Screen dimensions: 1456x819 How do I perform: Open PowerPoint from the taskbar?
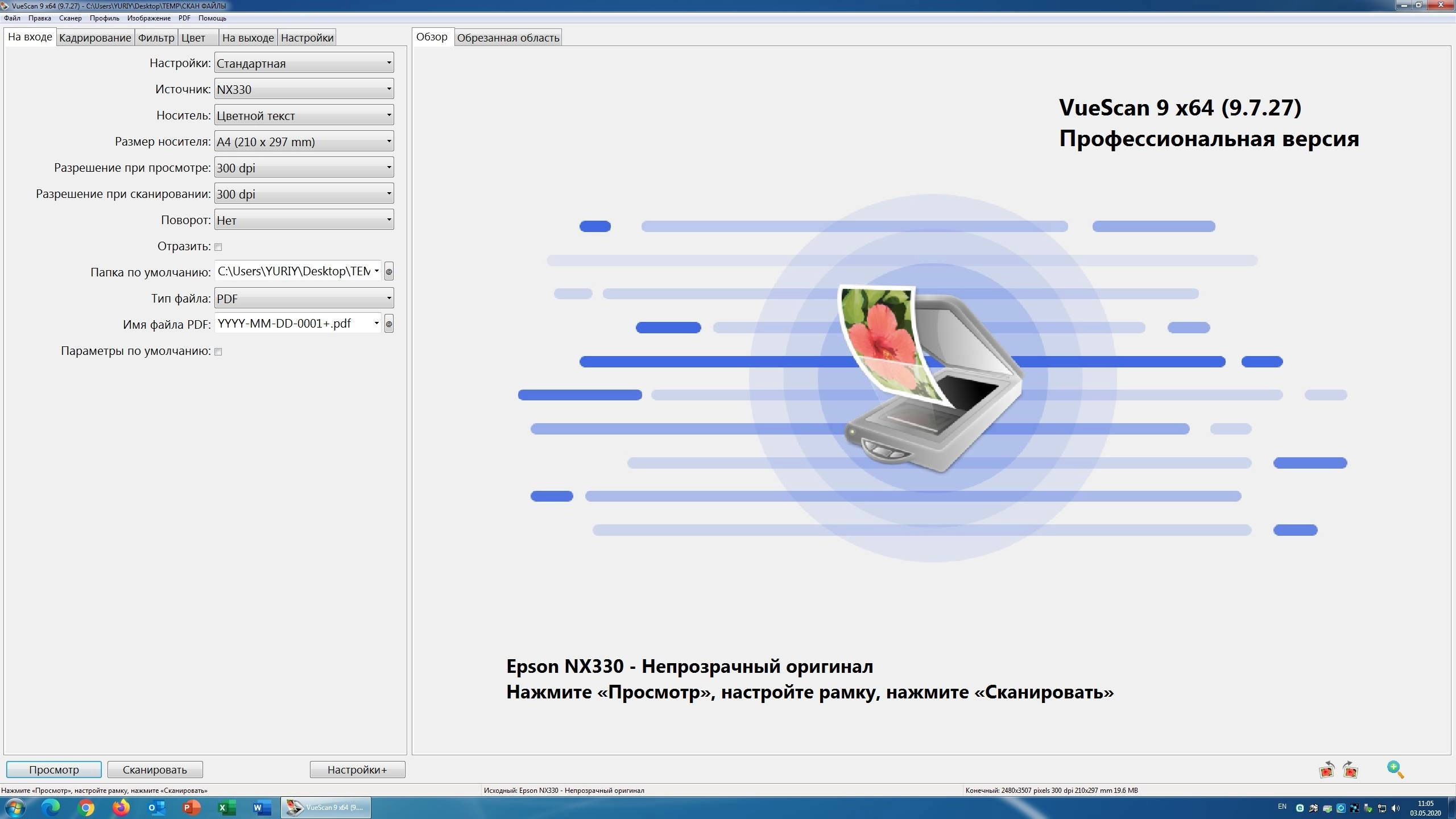point(192,808)
